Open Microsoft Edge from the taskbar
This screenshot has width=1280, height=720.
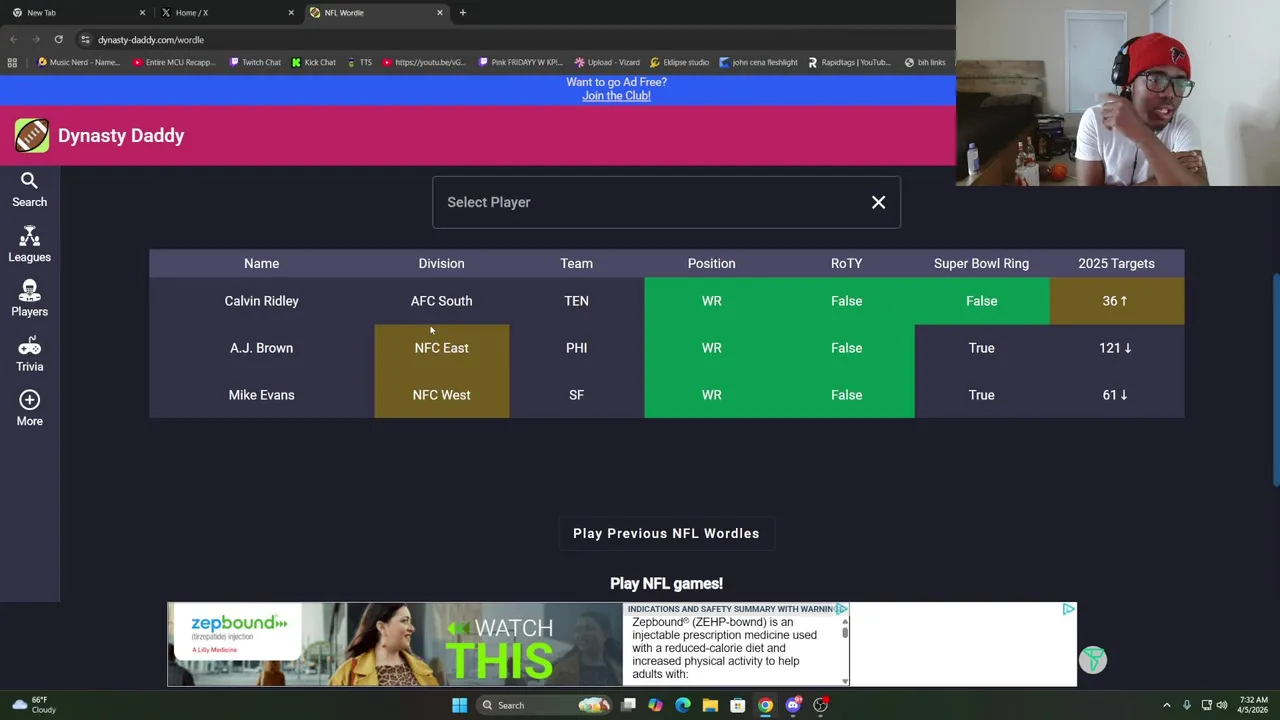pos(683,705)
